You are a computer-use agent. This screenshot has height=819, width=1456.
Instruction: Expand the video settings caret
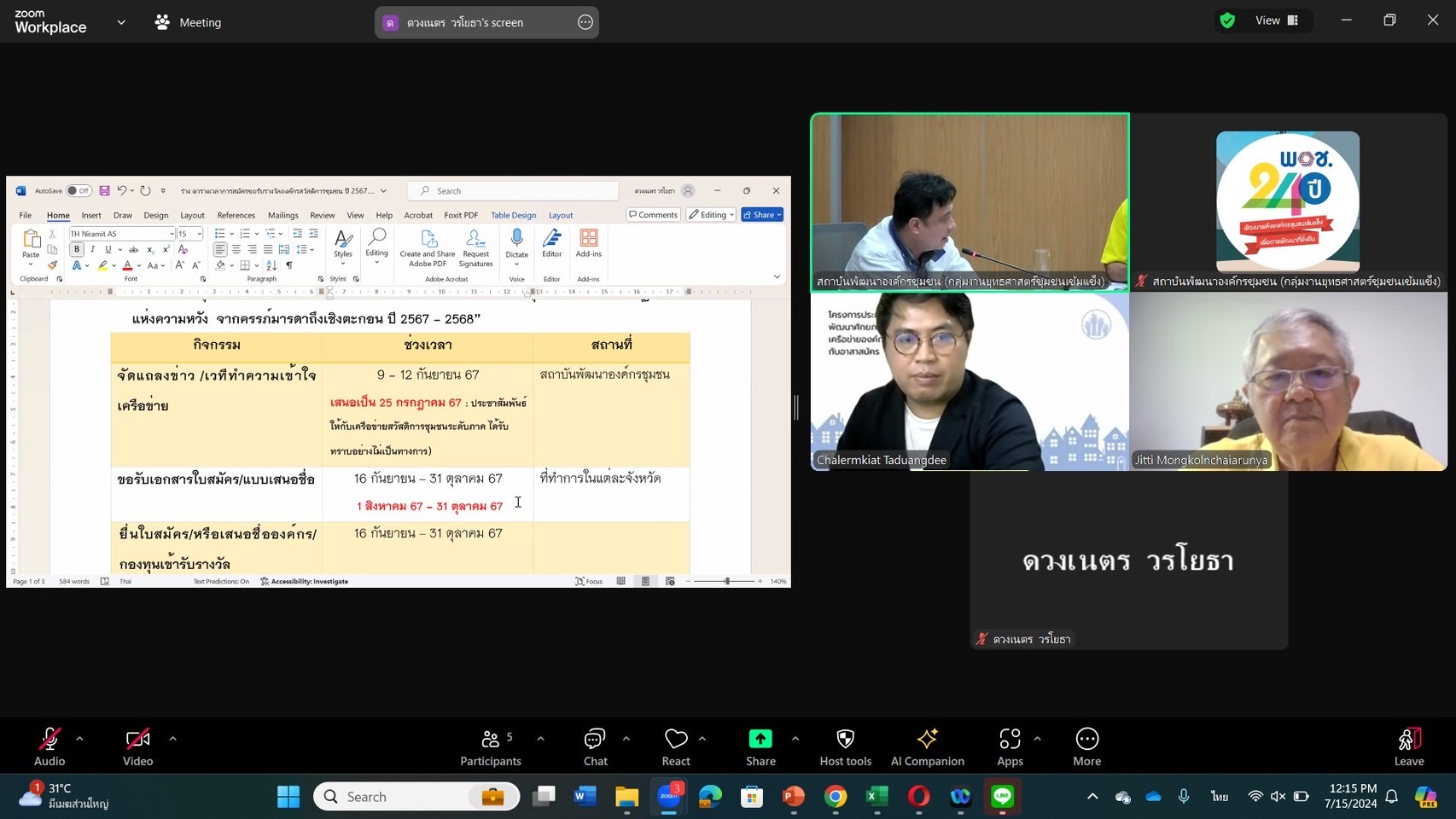tap(172, 739)
